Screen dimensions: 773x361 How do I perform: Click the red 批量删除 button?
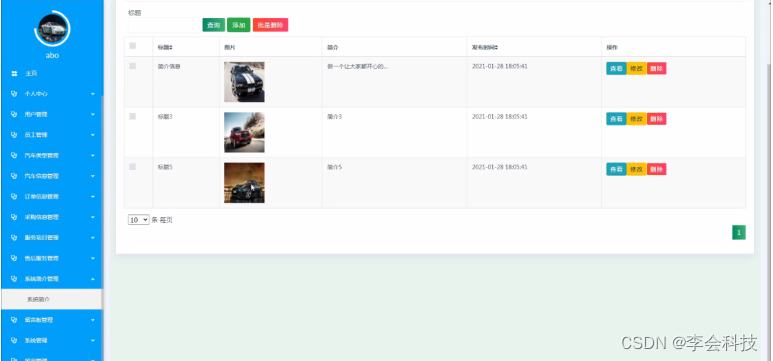tap(270, 25)
